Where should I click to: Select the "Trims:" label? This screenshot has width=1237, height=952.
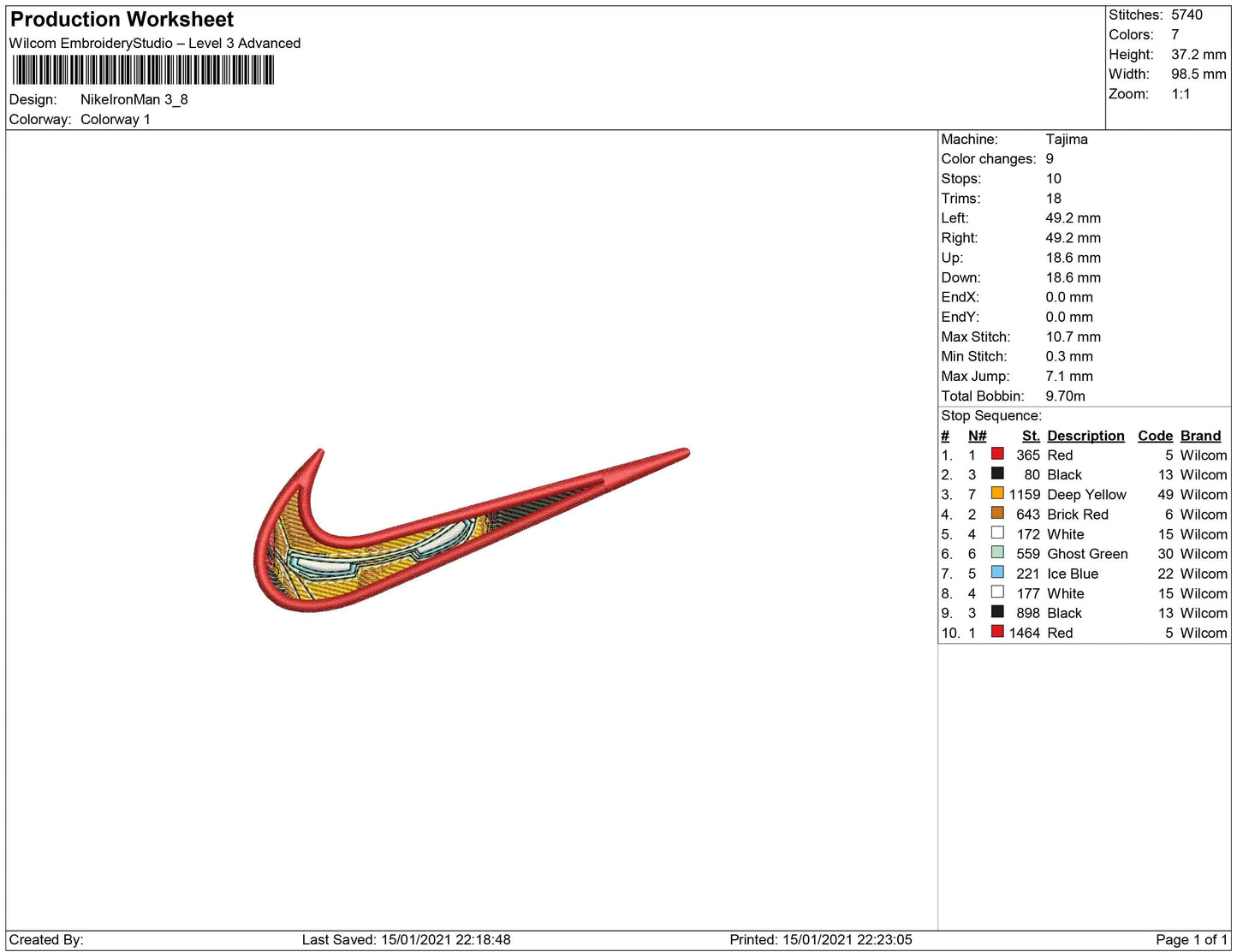pyautogui.click(x=961, y=199)
